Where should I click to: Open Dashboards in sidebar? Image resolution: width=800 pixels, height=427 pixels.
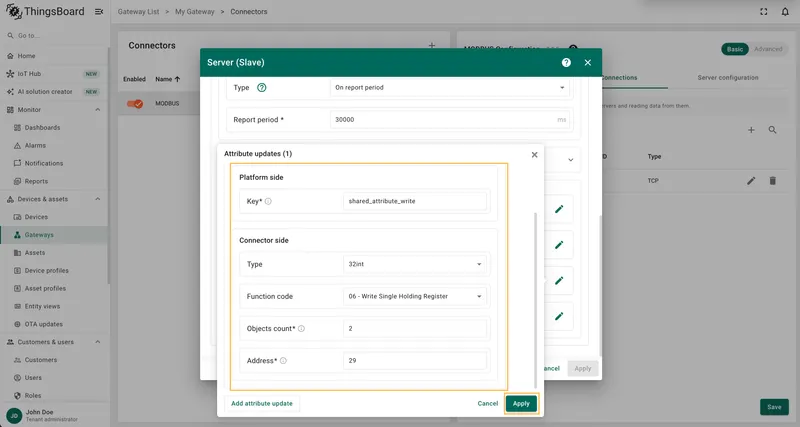click(54, 128)
